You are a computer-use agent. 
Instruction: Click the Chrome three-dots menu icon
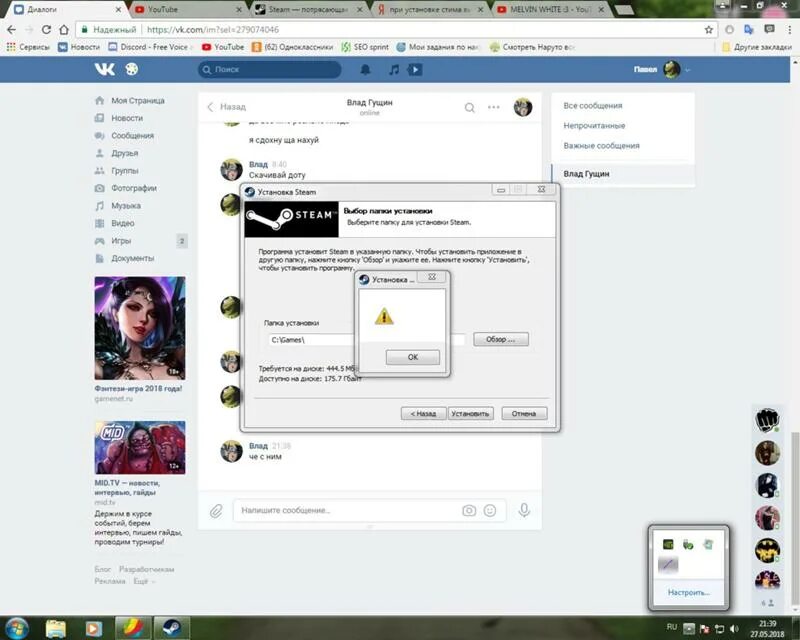coord(790,30)
